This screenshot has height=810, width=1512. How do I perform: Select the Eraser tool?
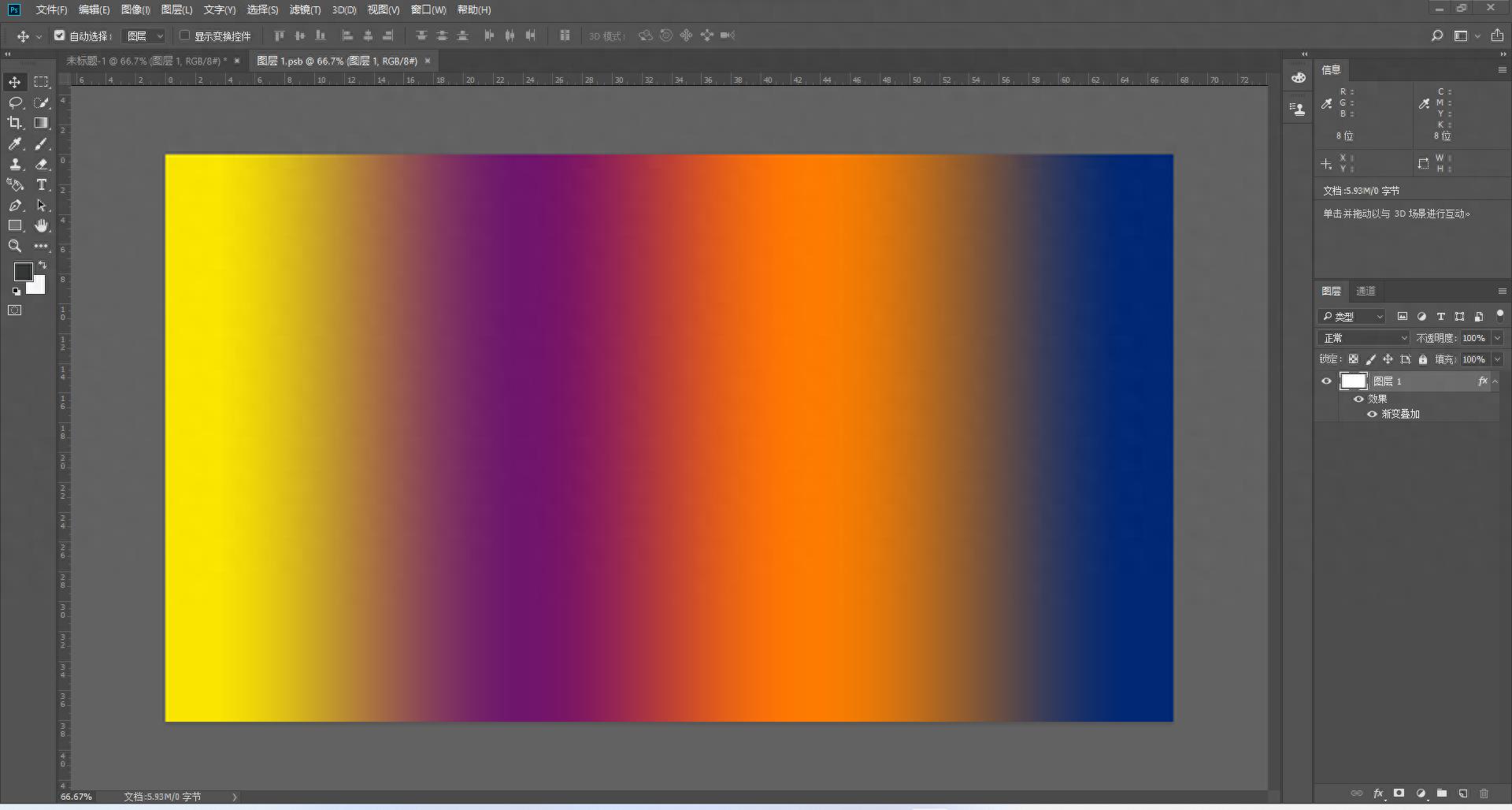pyautogui.click(x=42, y=164)
